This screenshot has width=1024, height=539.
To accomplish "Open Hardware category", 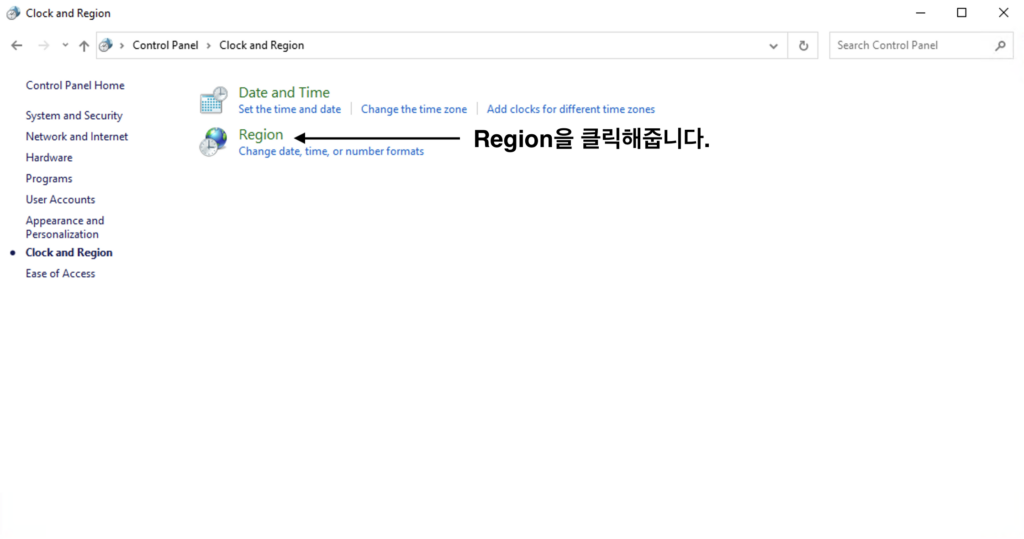I will point(49,157).
